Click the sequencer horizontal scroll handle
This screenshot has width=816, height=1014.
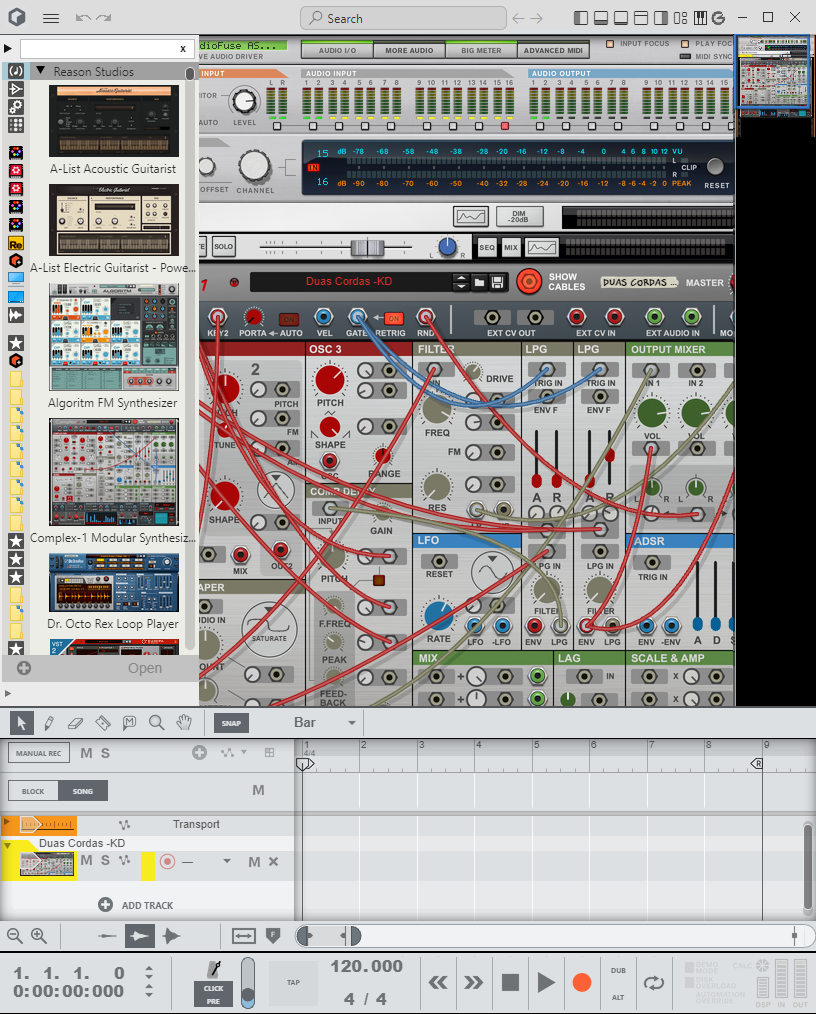point(328,935)
